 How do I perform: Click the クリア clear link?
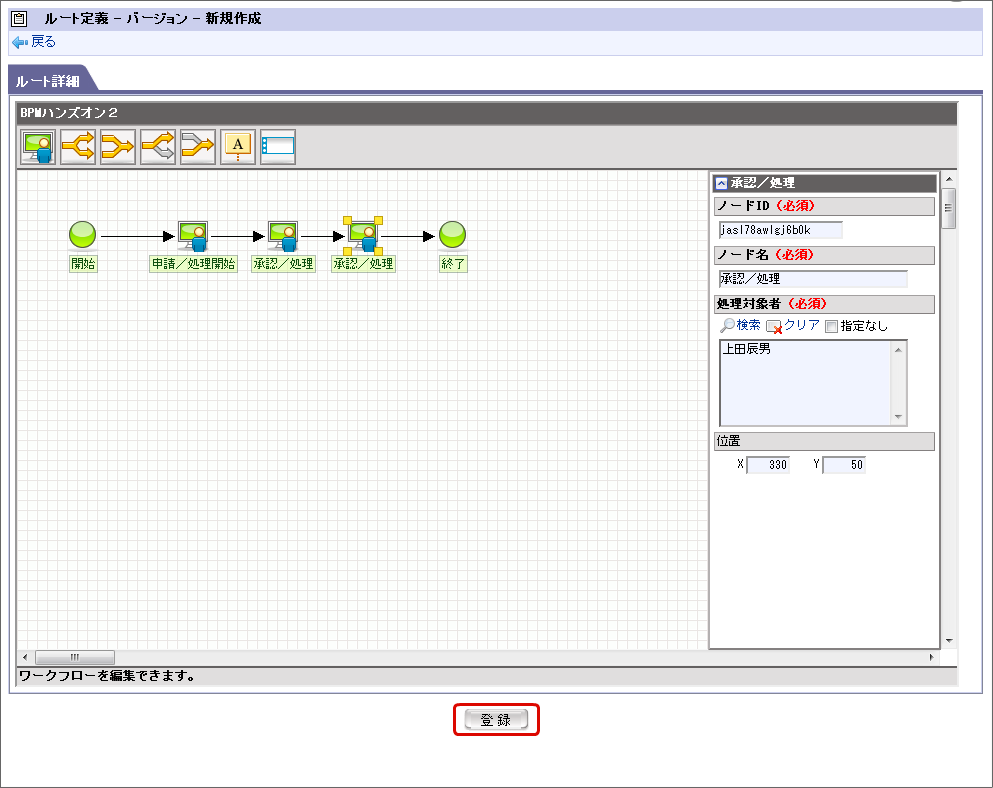802,325
